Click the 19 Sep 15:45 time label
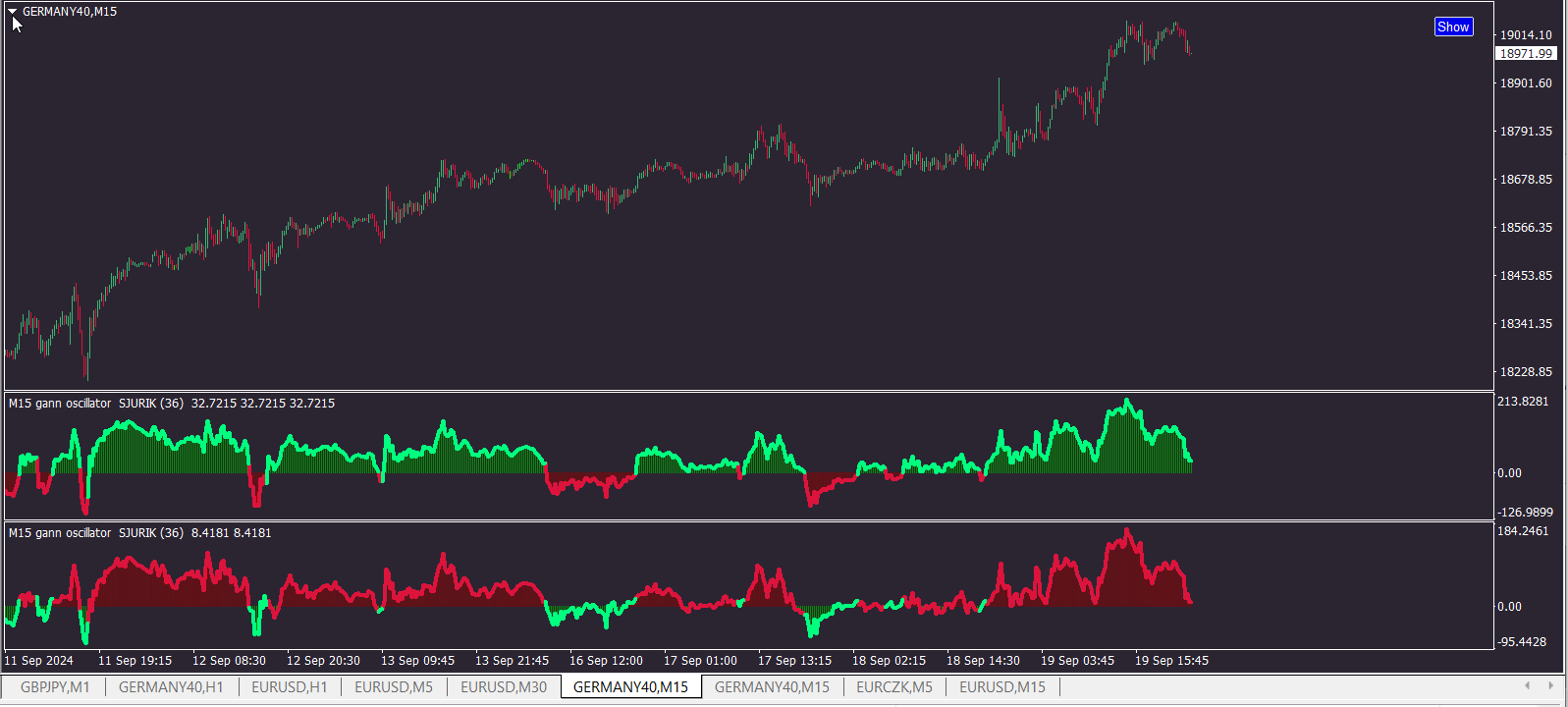The image size is (1568, 707). (1171, 661)
